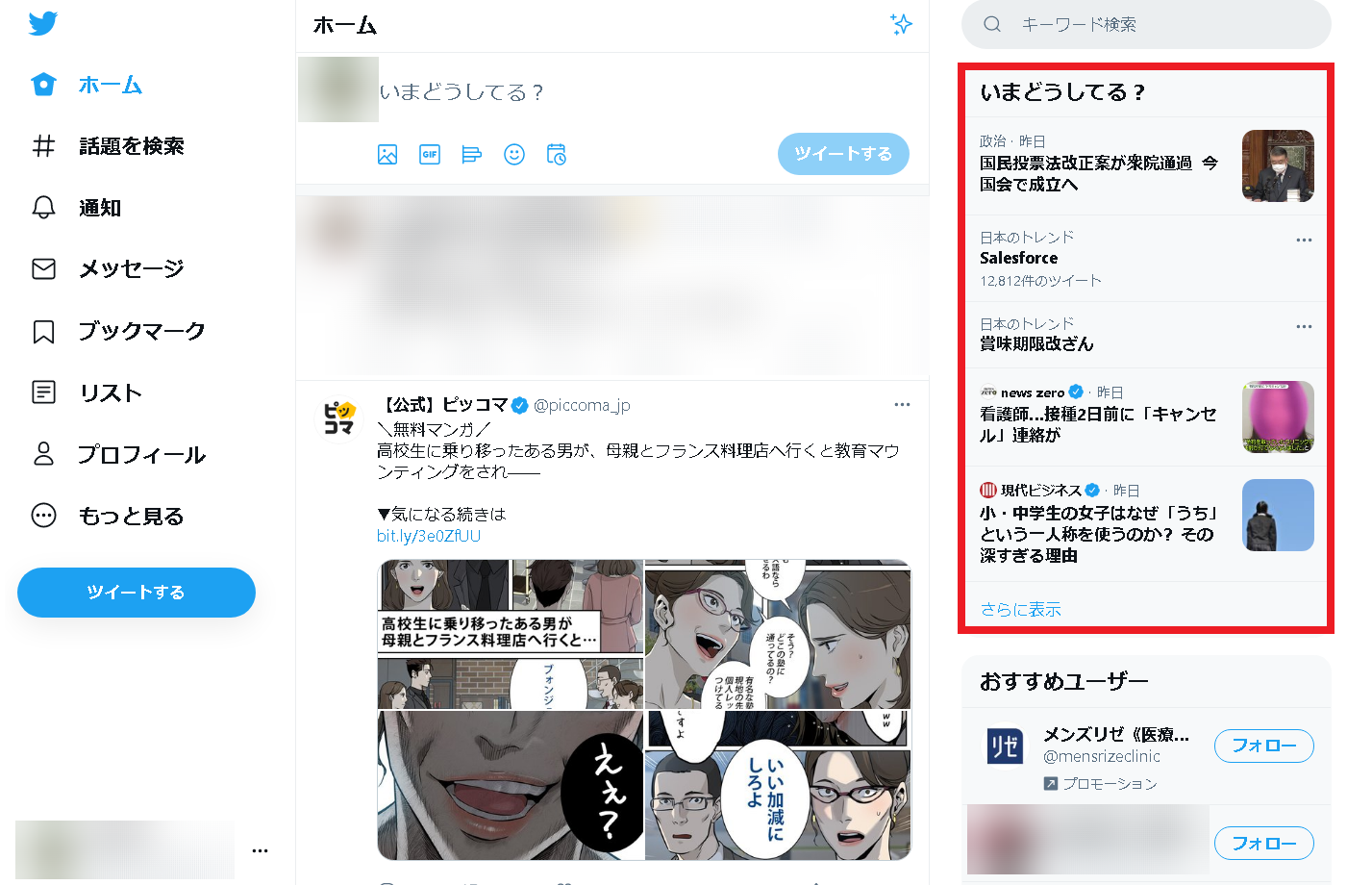Viewport: 1372px width, 885px height.
Task: Click the blue ツイートする sidebar button
Action: pos(137,593)
